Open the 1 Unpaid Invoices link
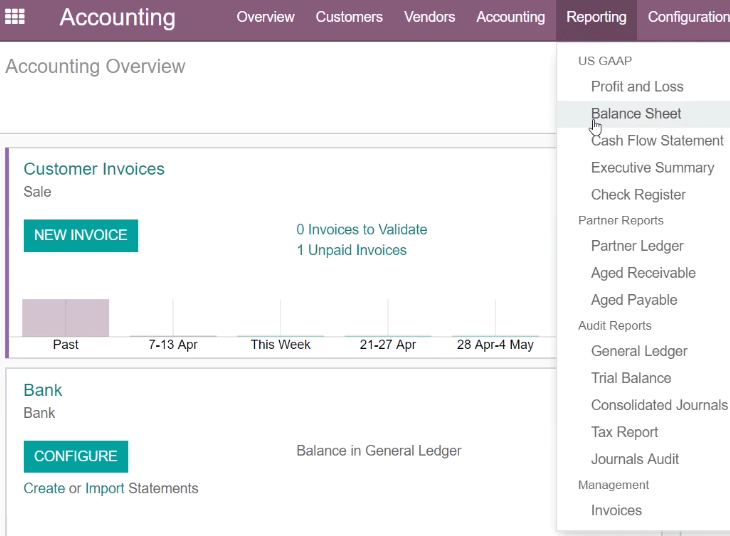Screen dimensions: 730x536 pyautogui.click(x=351, y=250)
